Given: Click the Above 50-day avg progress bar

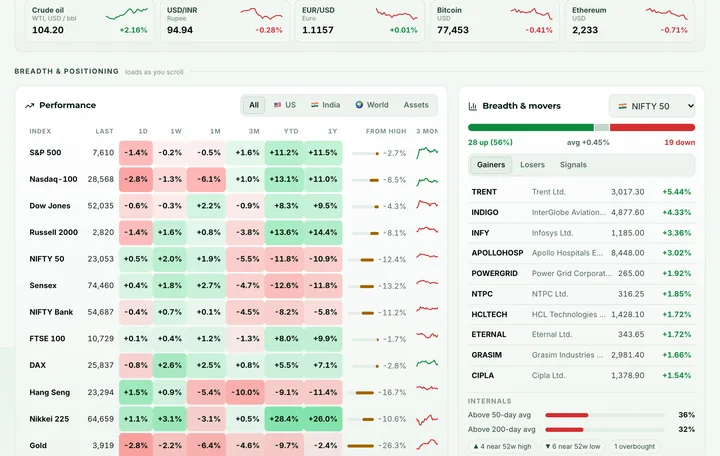Looking at the screenshot, I should click(605, 415).
